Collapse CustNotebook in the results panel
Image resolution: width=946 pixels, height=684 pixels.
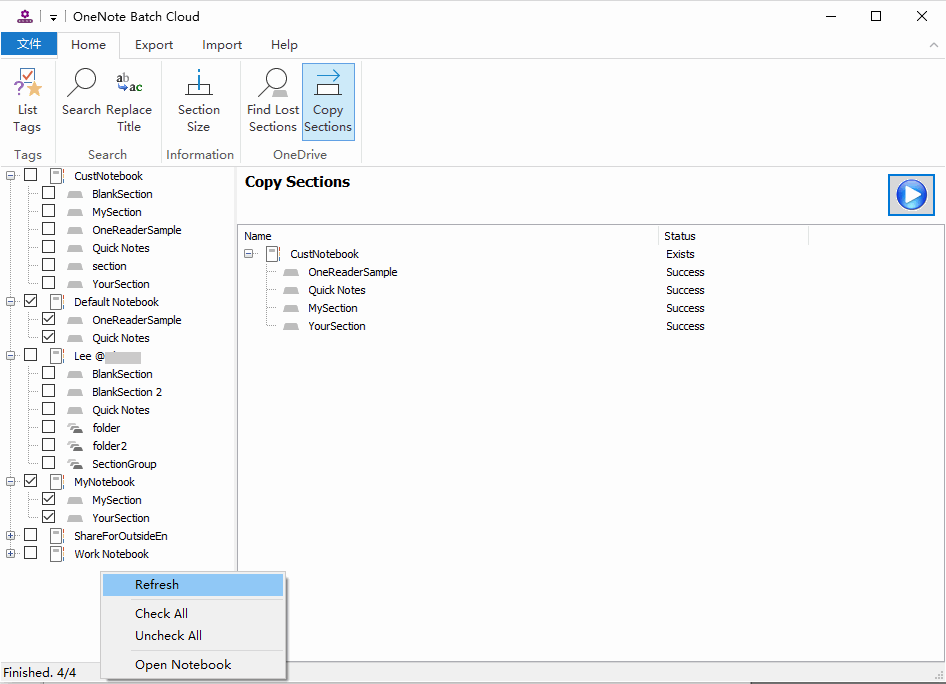[x=248, y=254]
